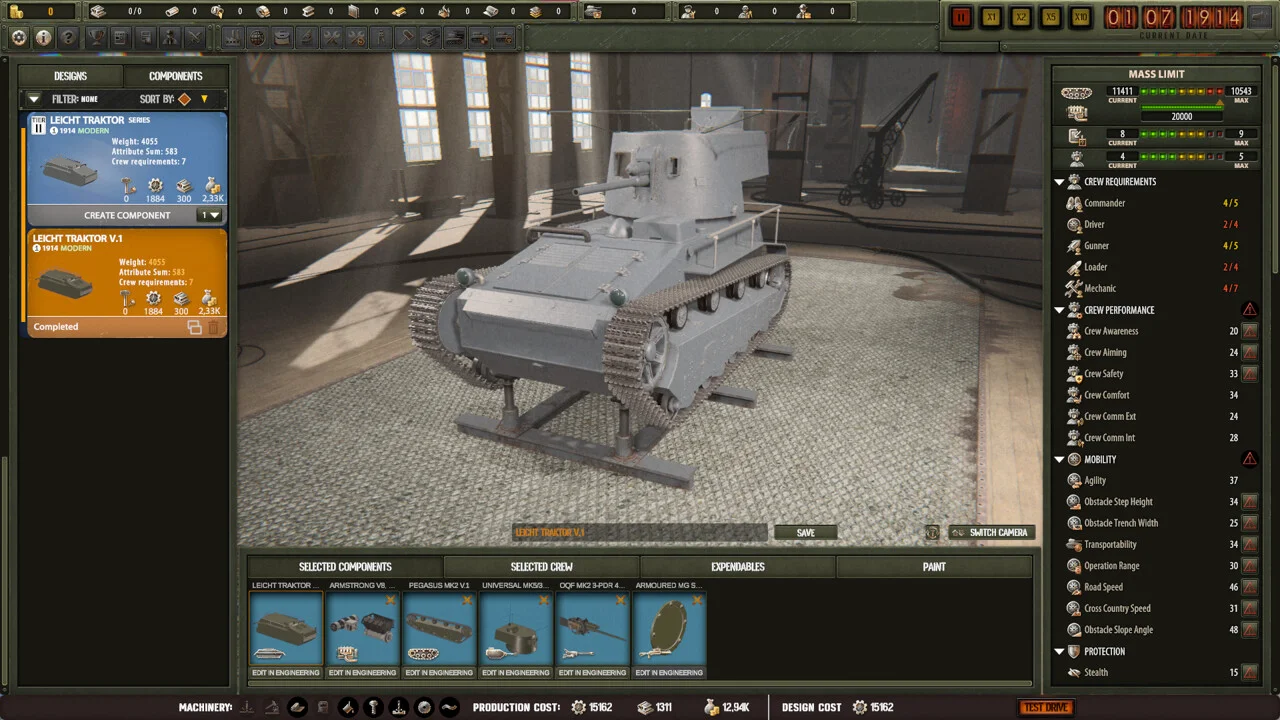Pause the game simulation

[960, 17]
